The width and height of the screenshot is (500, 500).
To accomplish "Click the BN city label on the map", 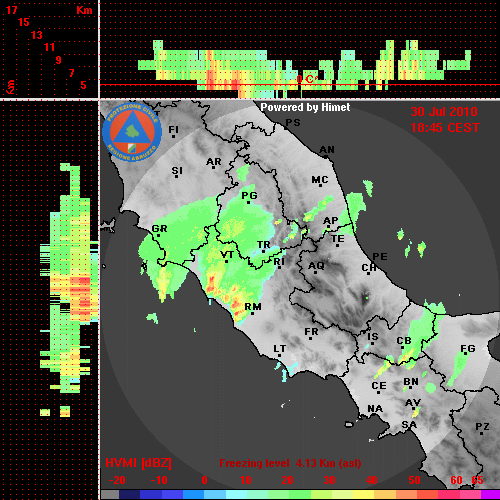I will pos(411,381).
